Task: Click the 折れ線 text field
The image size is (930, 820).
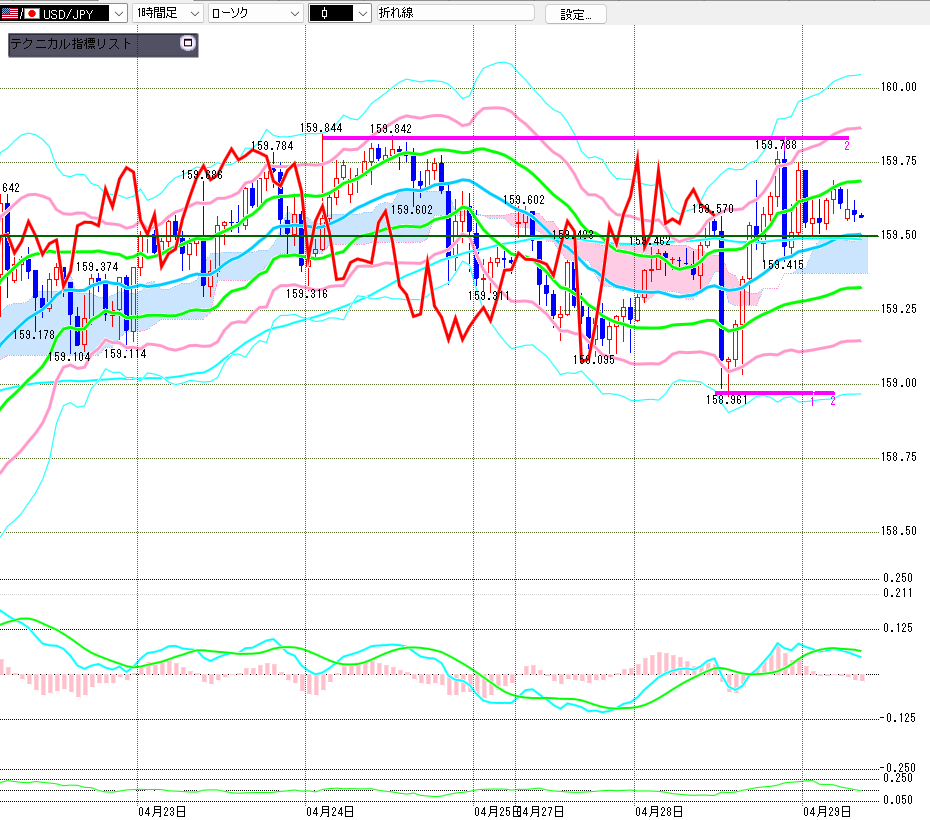Action: tap(454, 13)
